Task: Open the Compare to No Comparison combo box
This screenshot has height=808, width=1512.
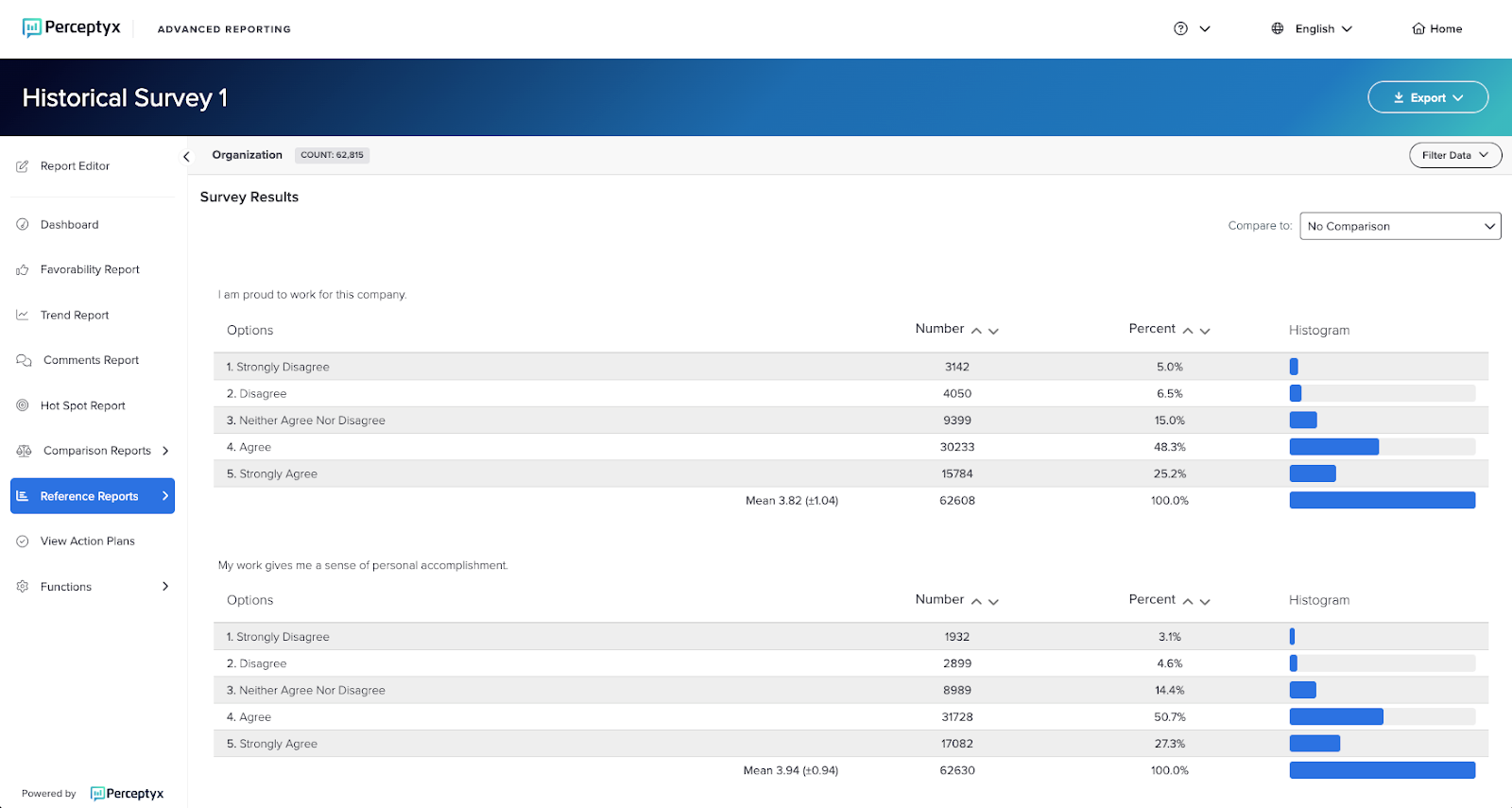Action: coord(1400,226)
